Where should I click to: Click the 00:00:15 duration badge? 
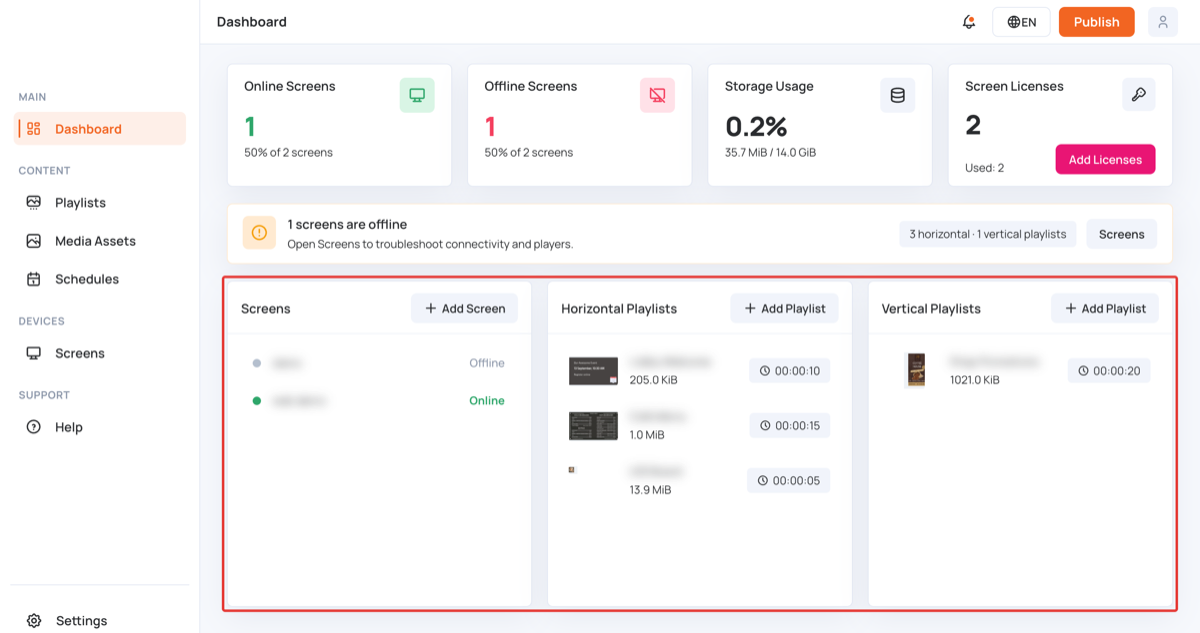(790, 426)
